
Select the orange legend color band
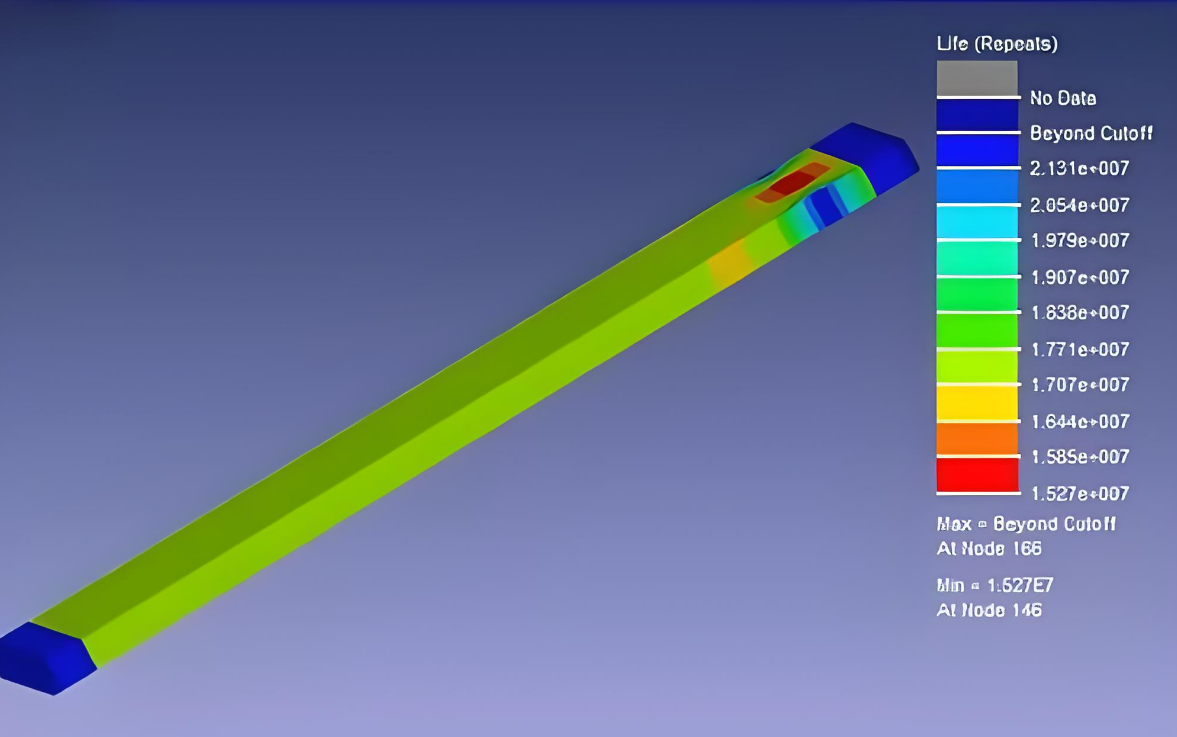tap(976, 438)
